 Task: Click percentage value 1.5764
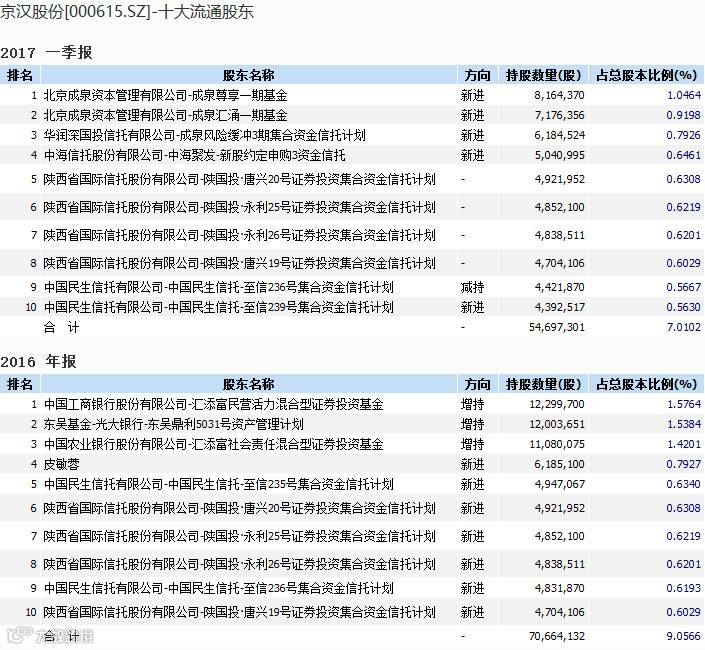(683, 405)
